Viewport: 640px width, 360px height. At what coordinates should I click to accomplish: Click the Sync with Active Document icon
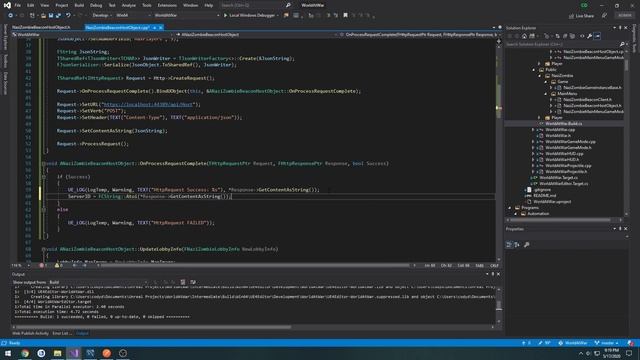point(558,36)
